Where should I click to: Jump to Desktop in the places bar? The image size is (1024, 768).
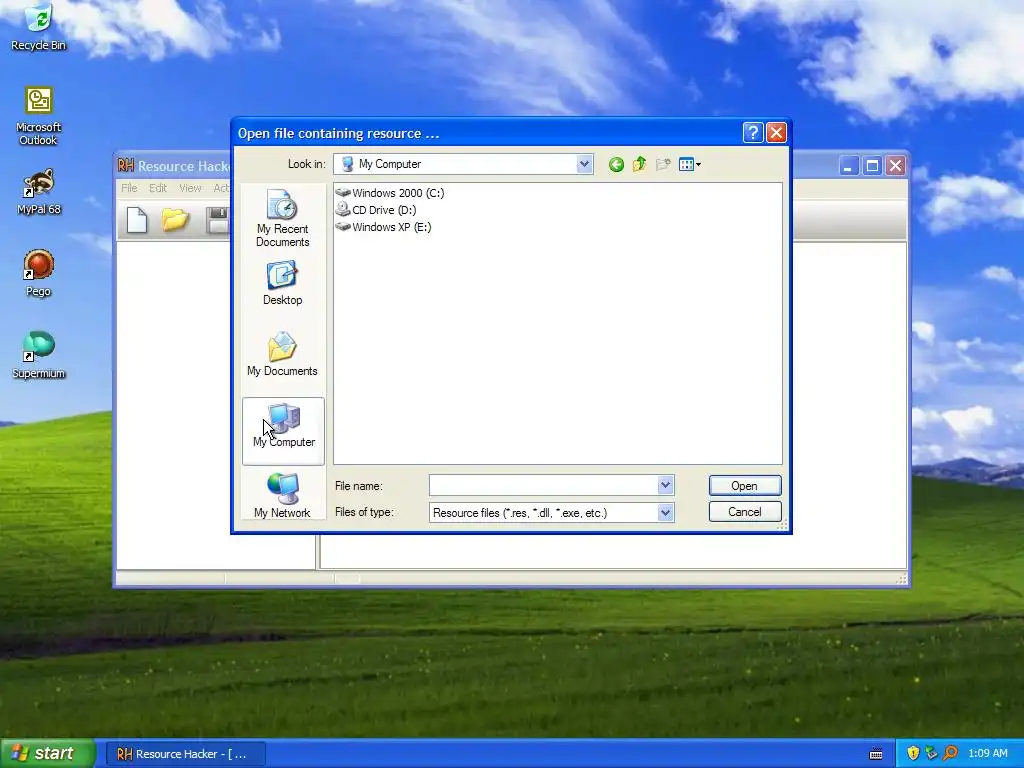point(283,283)
